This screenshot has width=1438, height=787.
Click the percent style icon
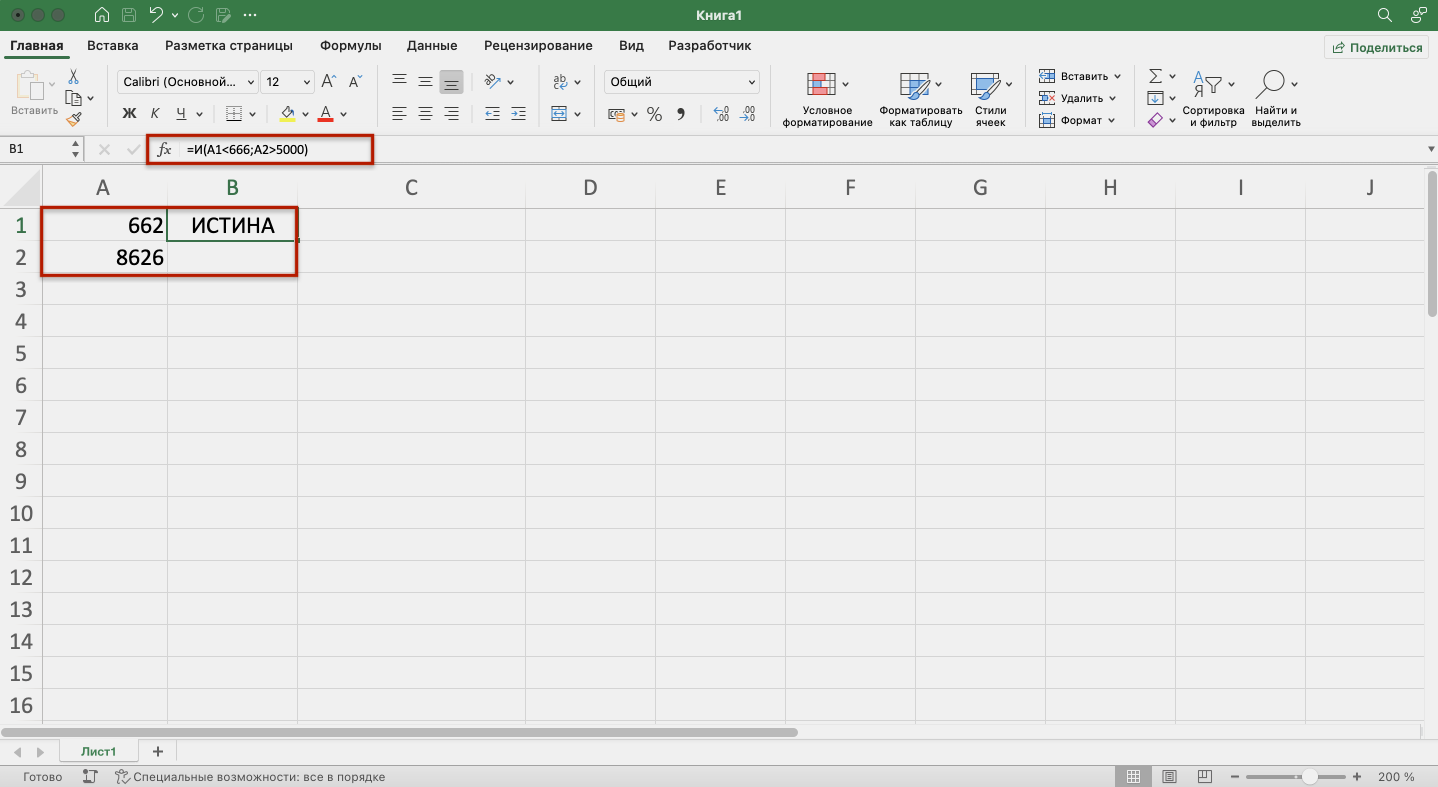click(x=654, y=114)
